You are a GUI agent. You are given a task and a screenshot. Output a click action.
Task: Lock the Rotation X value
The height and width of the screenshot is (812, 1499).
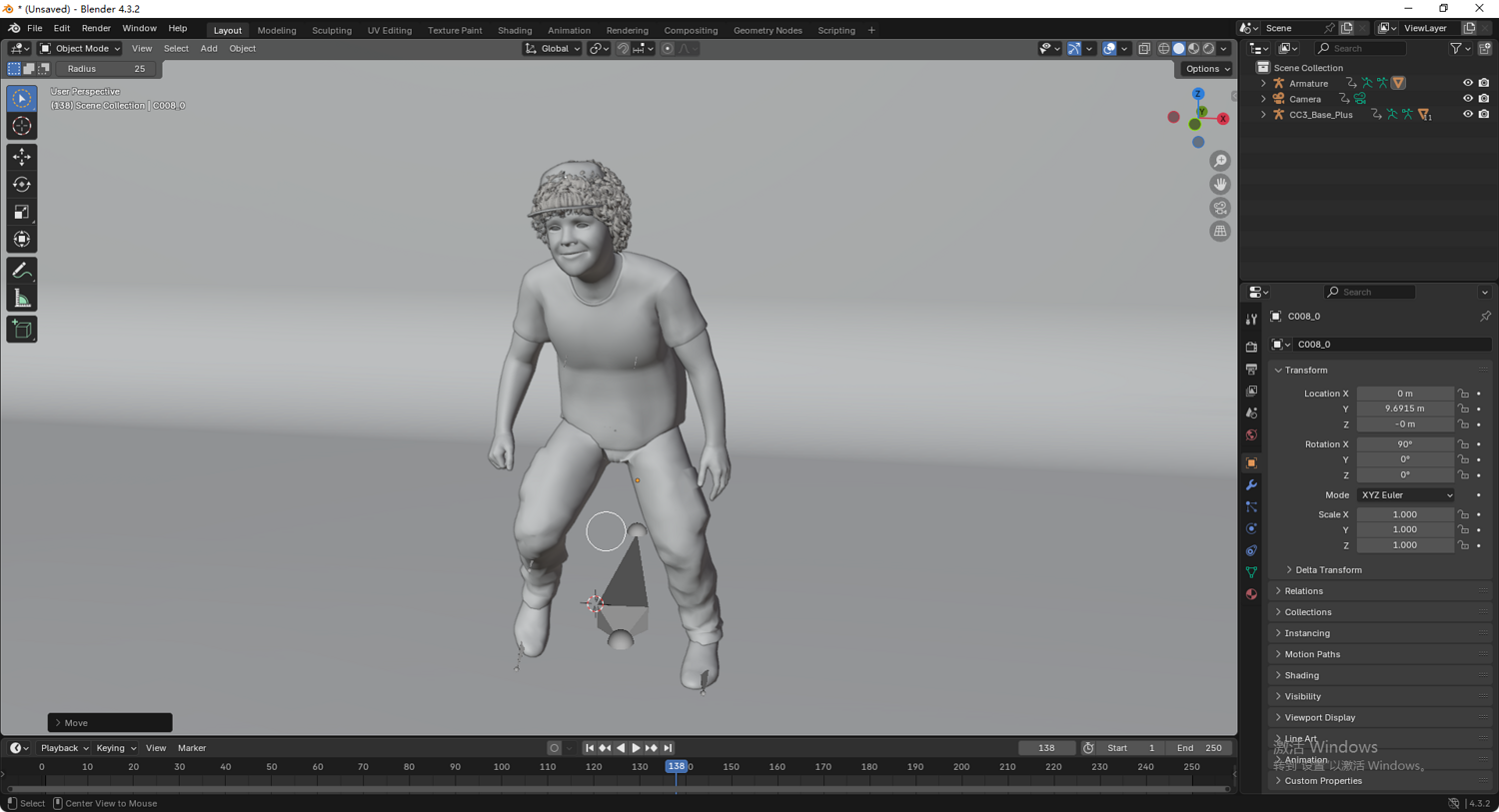click(1463, 444)
